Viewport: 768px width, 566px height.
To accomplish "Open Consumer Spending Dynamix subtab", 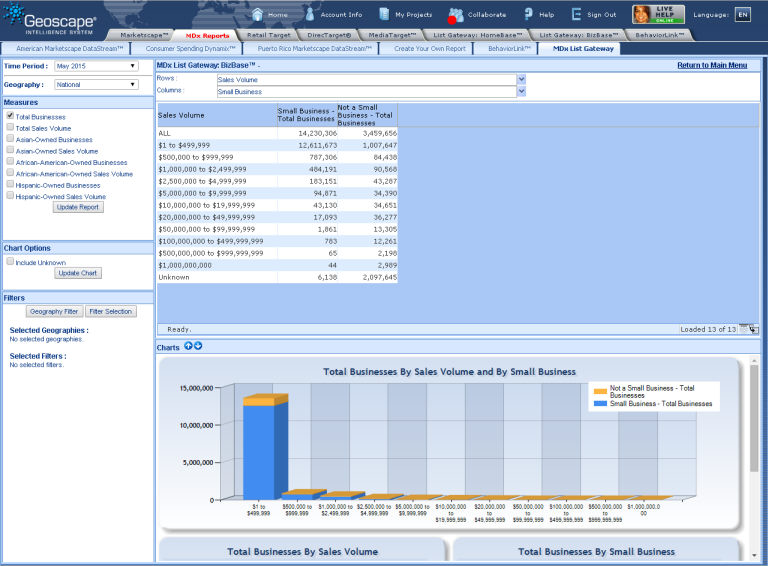I will pyautogui.click(x=190, y=48).
